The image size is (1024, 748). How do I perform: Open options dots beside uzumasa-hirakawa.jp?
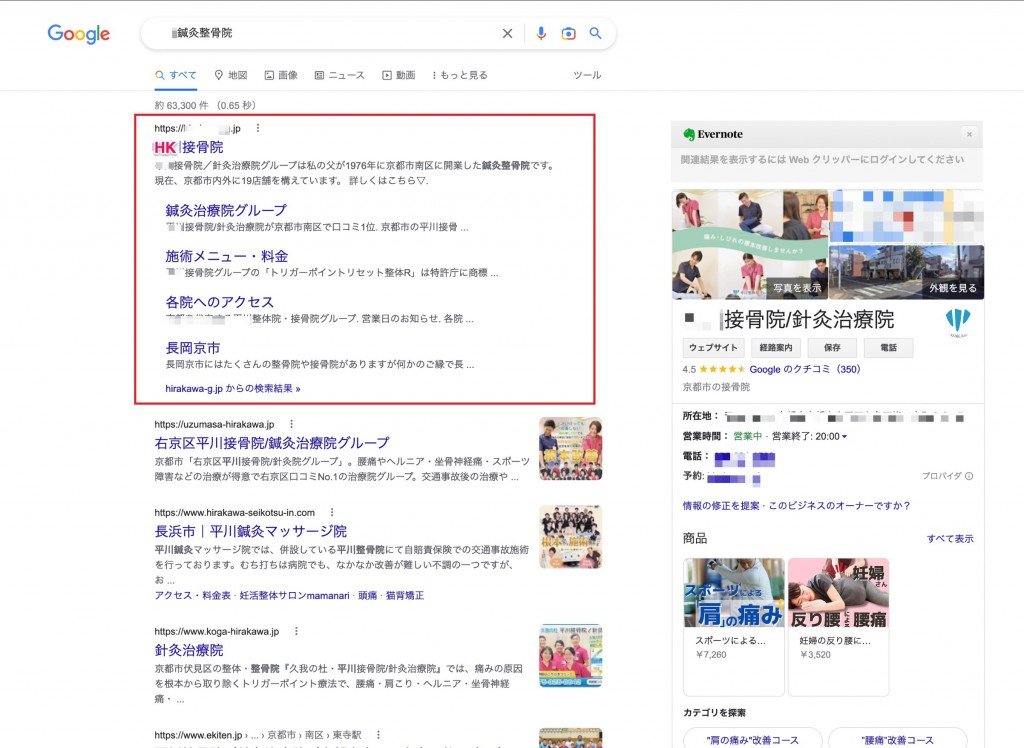coord(291,424)
